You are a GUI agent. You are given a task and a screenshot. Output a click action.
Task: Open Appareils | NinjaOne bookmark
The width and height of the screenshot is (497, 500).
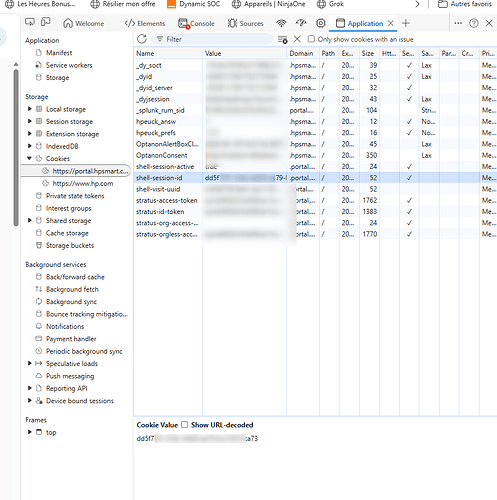[x=269, y=4]
